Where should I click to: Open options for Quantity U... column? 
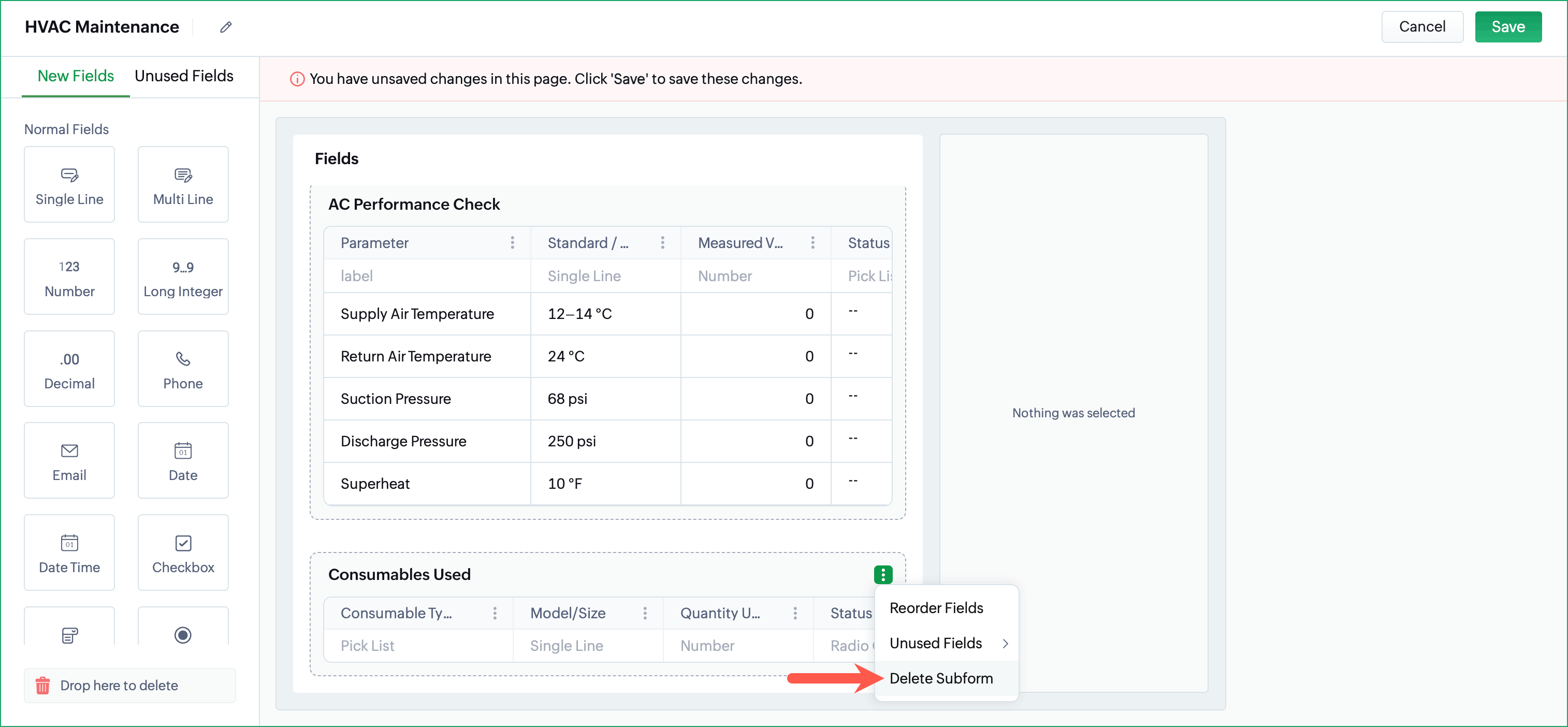click(x=795, y=613)
